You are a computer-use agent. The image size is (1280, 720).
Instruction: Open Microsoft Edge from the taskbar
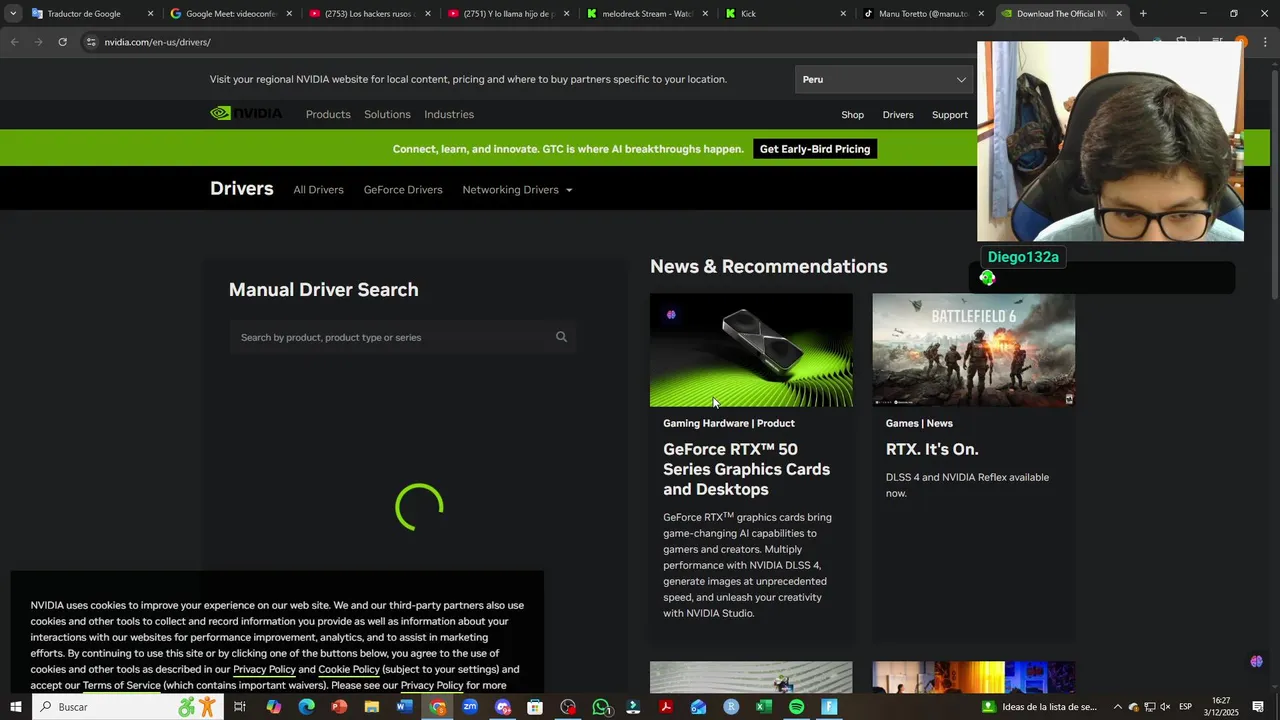(306, 707)
